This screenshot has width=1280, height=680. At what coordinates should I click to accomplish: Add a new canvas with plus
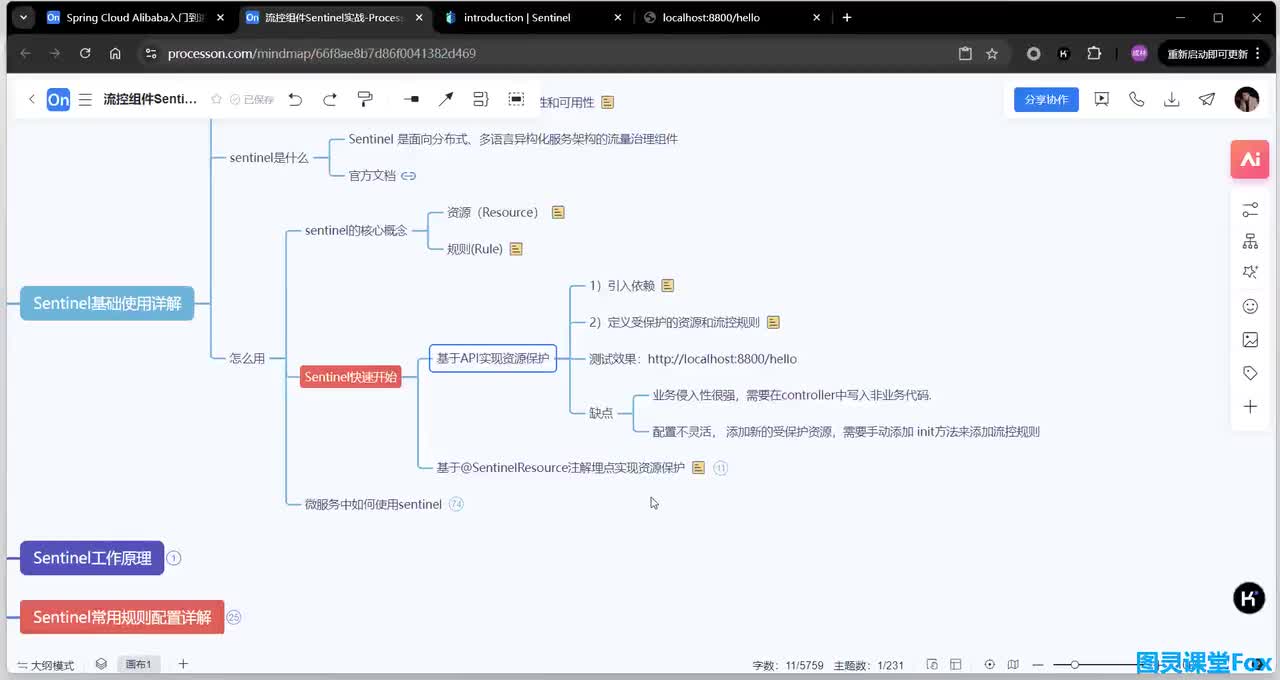click(183, 664)
